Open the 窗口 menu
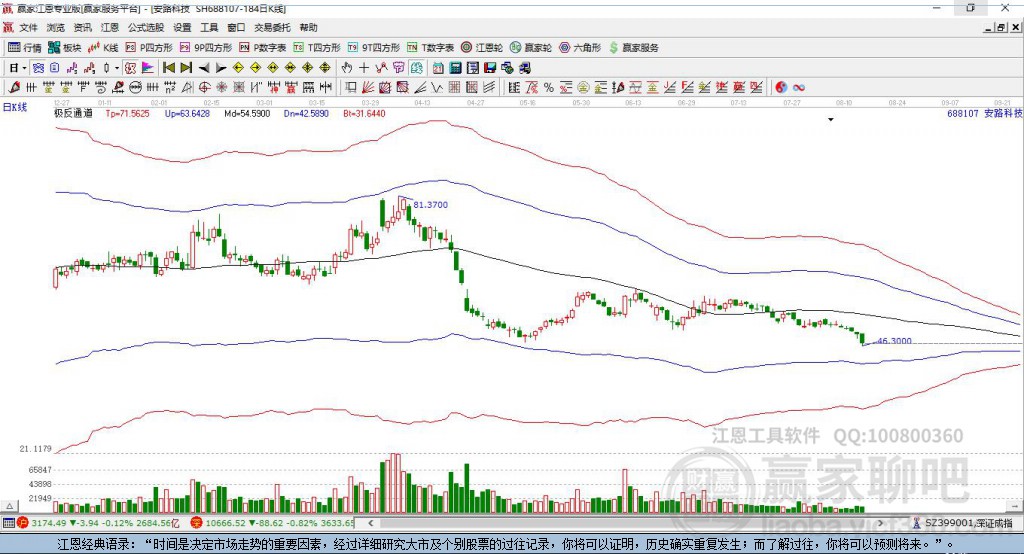This screenshot has height=554, width=1024. coord(236,27)
